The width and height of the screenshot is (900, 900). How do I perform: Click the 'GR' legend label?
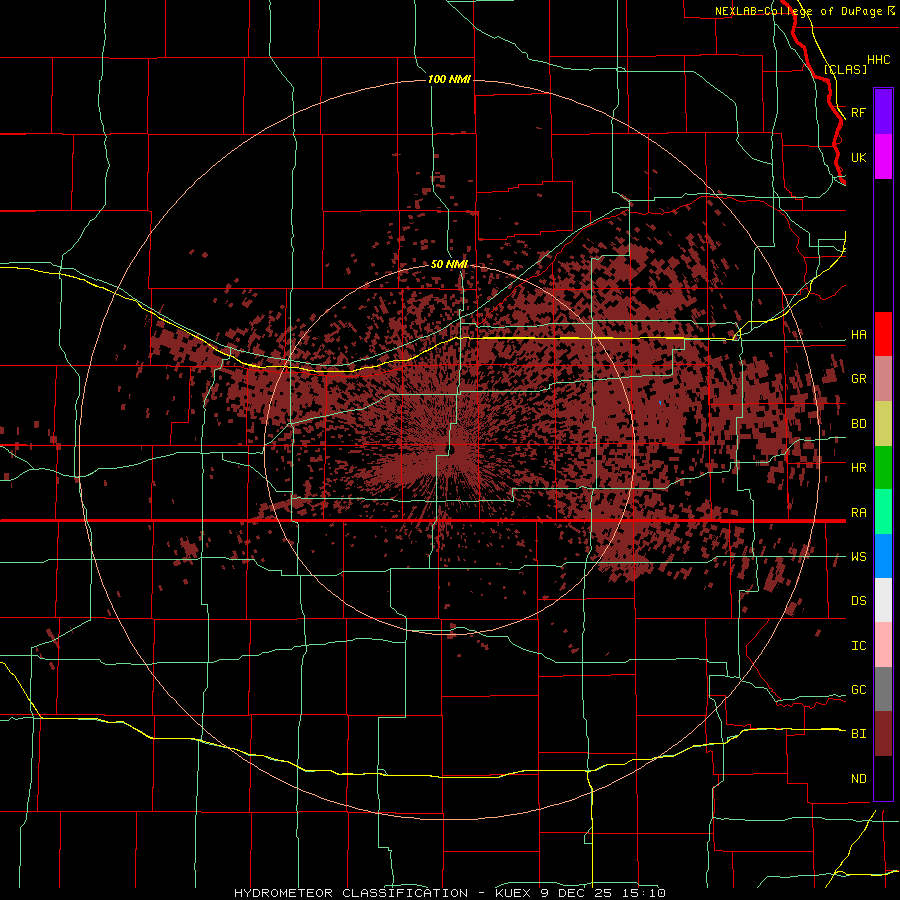859,379
